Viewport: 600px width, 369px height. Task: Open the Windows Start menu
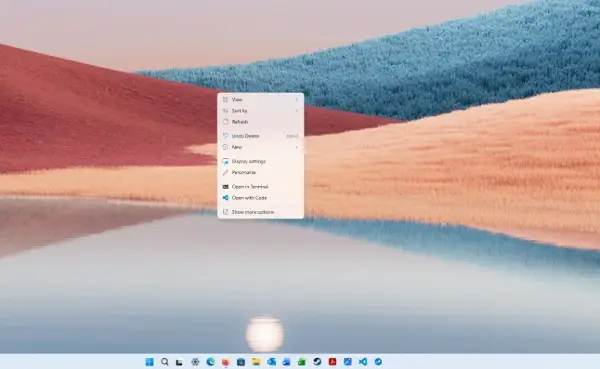point(150,362)
